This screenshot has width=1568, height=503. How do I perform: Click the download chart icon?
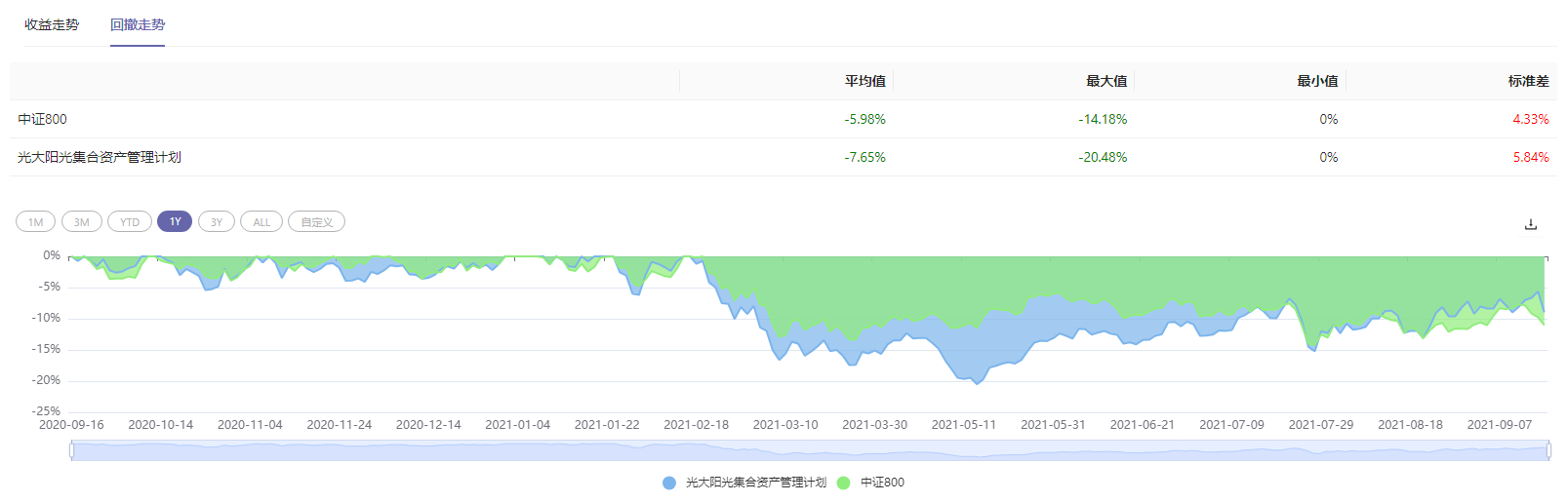coord(1530,224)
